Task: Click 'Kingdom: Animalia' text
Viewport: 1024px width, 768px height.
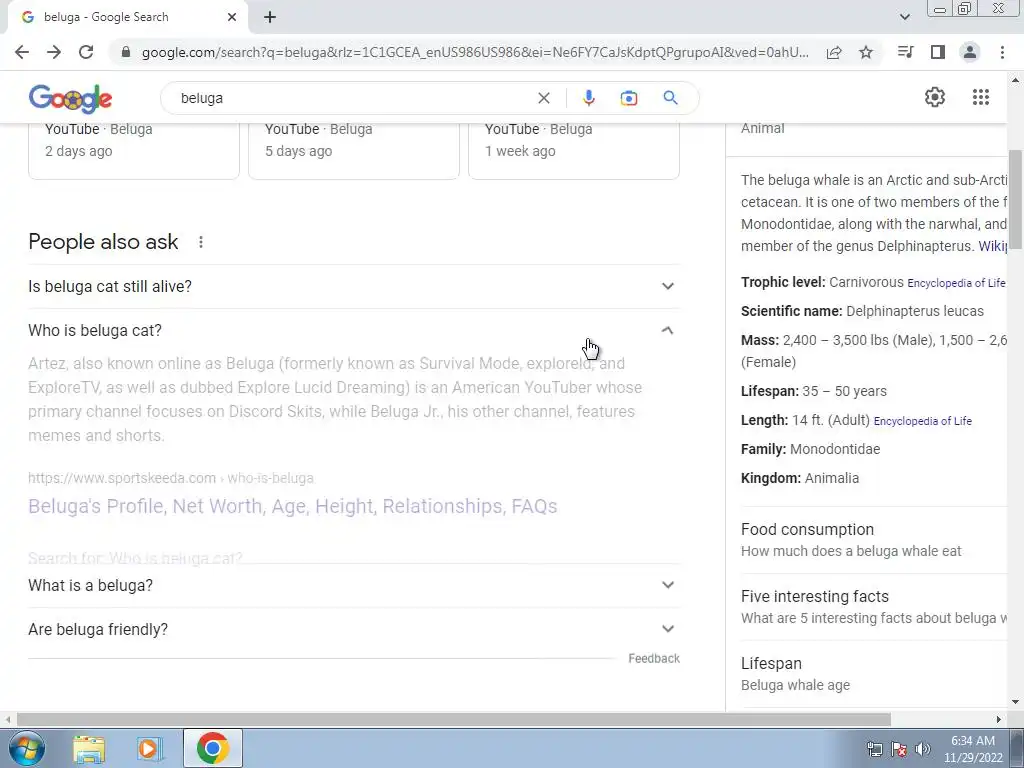Action: tap(800, 478)
